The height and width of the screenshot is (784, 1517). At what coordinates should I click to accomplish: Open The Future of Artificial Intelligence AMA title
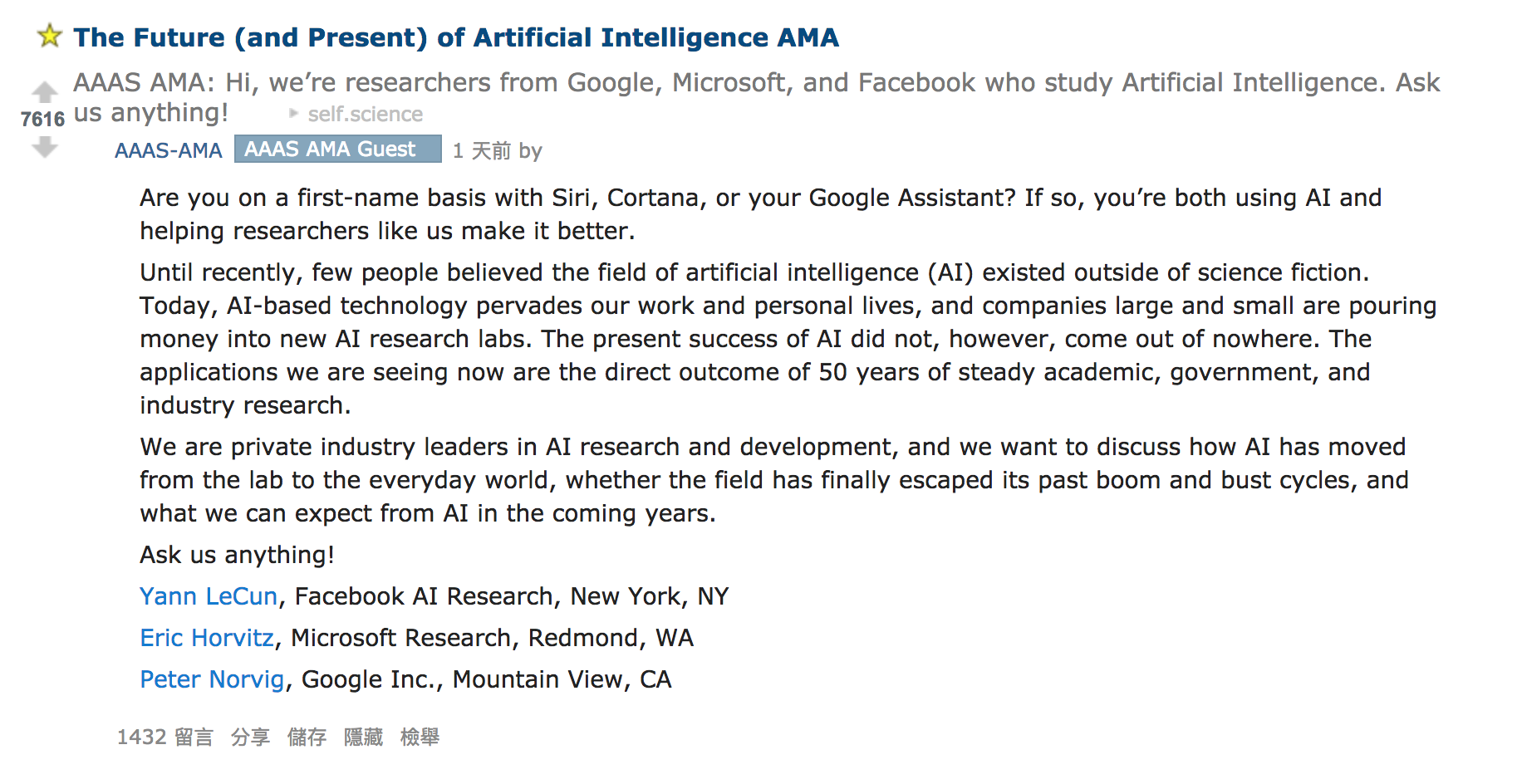[456, 37]
